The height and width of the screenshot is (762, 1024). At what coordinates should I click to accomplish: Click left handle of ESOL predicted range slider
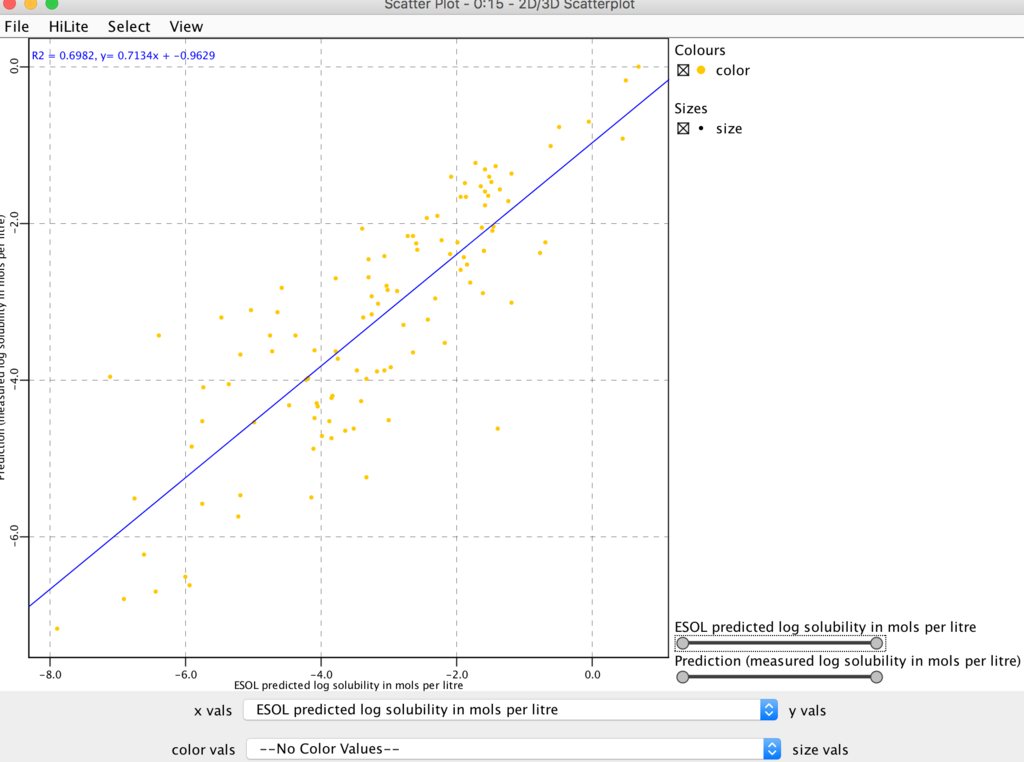682,643
